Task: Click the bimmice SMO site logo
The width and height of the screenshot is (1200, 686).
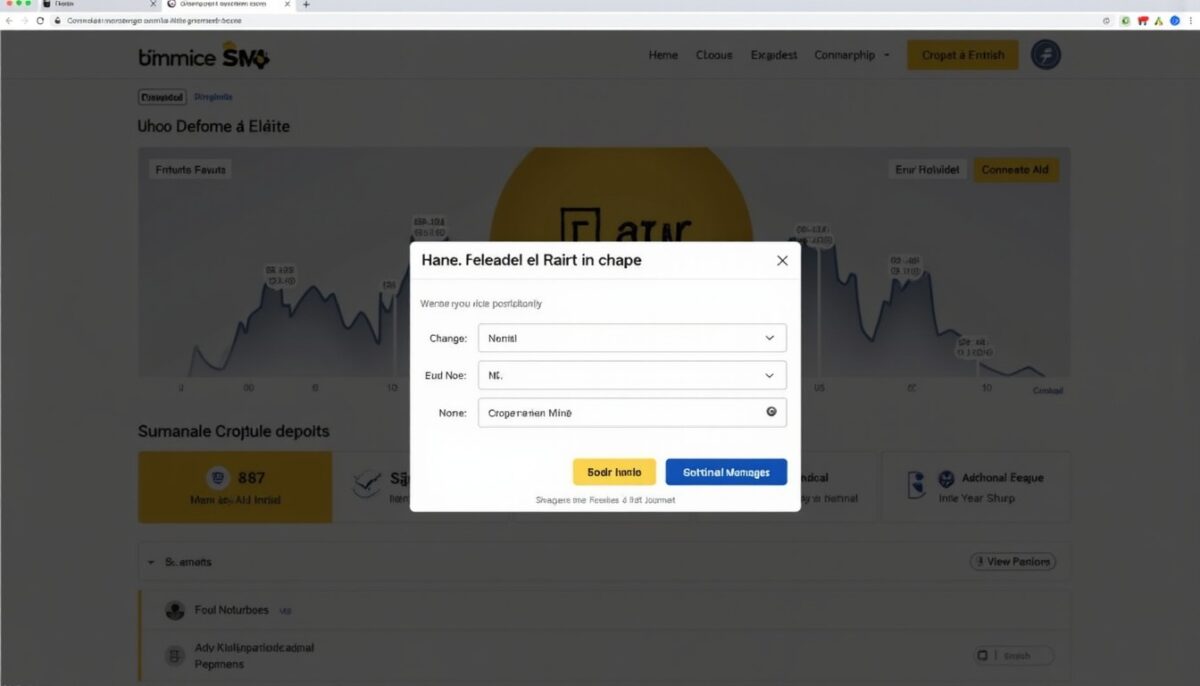Action: point(203,58)
